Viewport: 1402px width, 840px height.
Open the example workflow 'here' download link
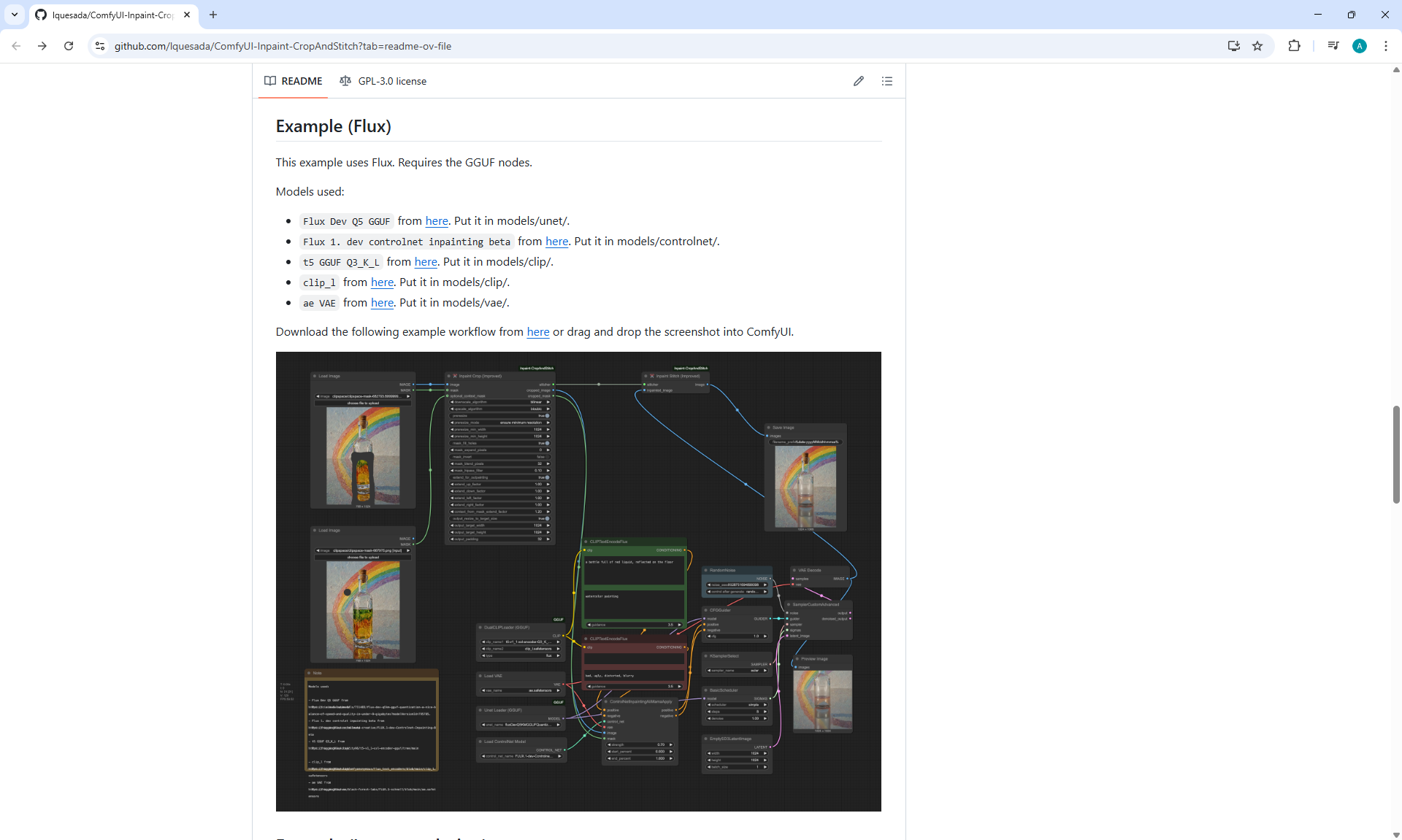pyautogui.click(x=538, y=332)
